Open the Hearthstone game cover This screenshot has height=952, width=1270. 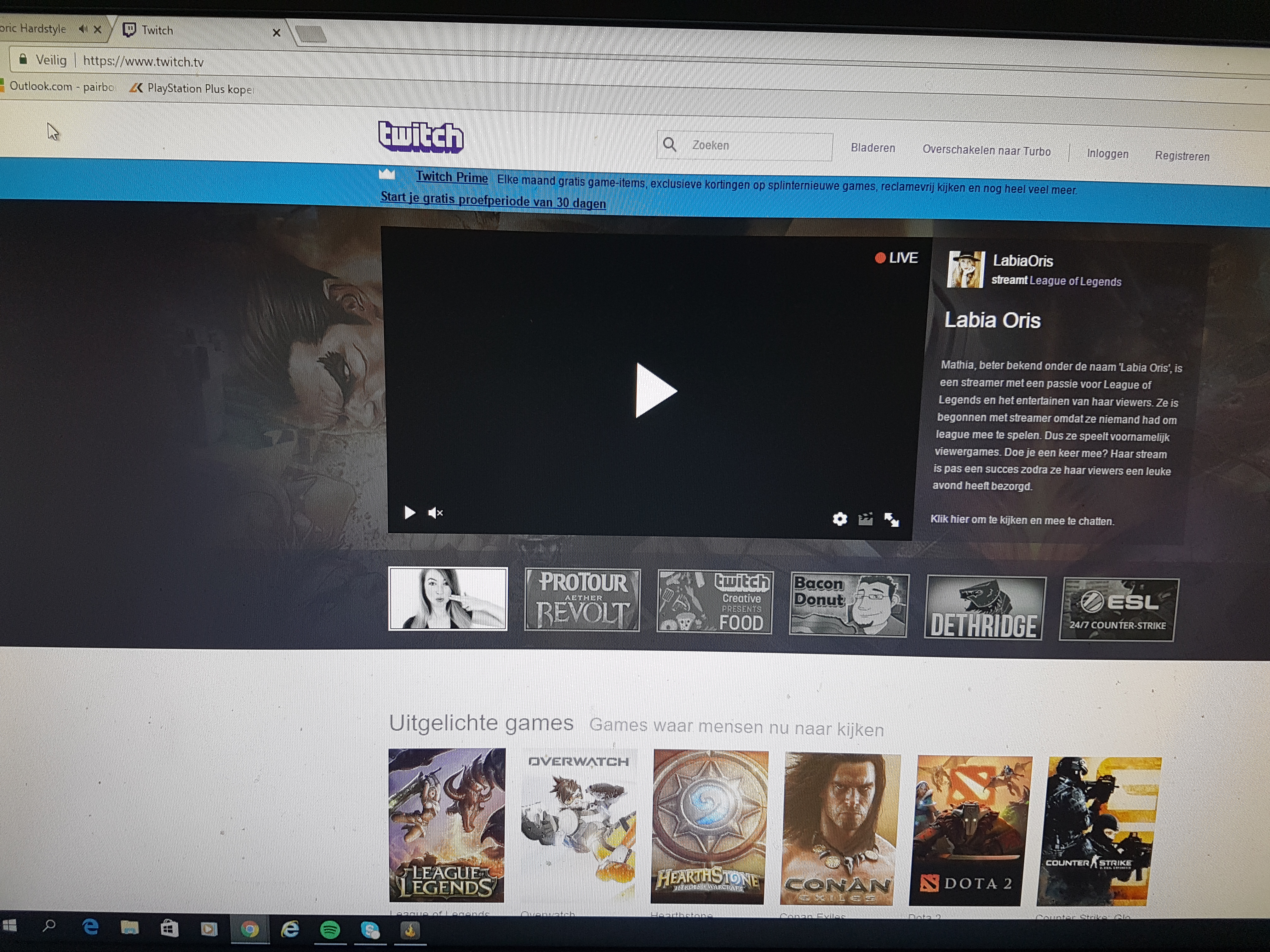tap(709, 827)
